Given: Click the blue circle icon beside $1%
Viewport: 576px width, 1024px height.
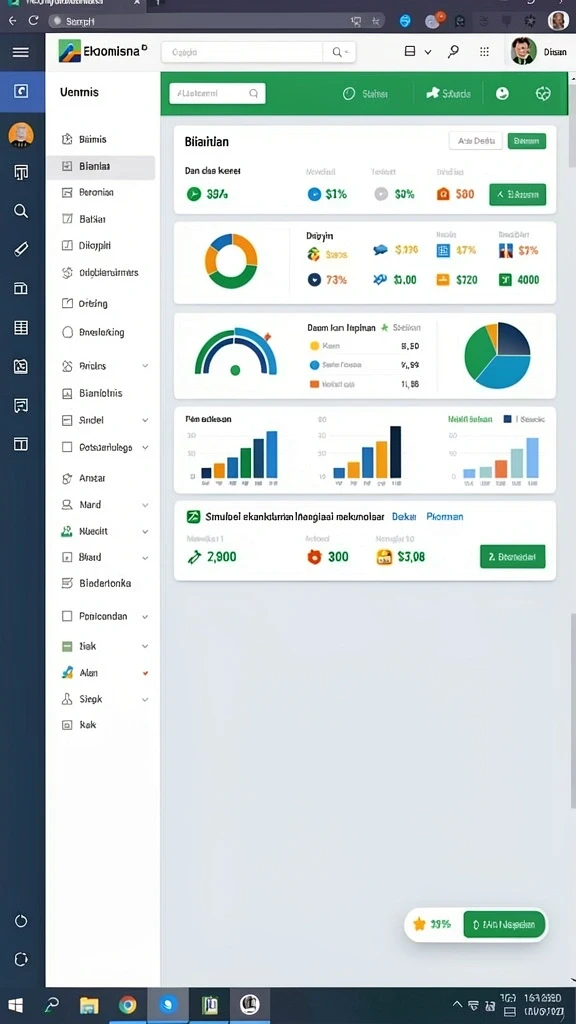Looking at the screenshot, I should [x=314, y=194].
